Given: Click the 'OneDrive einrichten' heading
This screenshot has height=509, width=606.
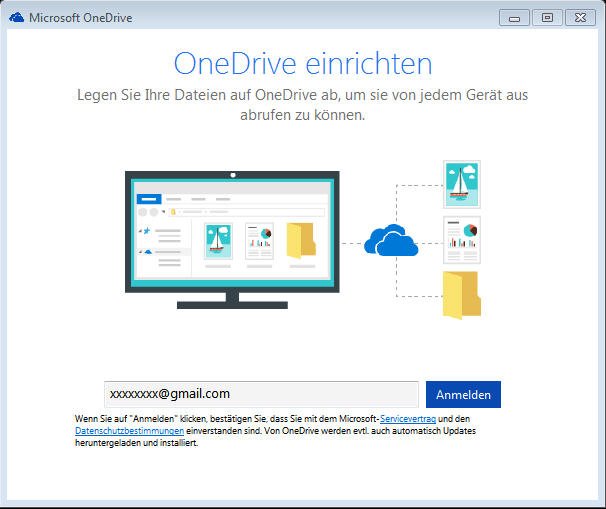Looking at the screenshot, I should pyautogui.click(x=303, y=63).
